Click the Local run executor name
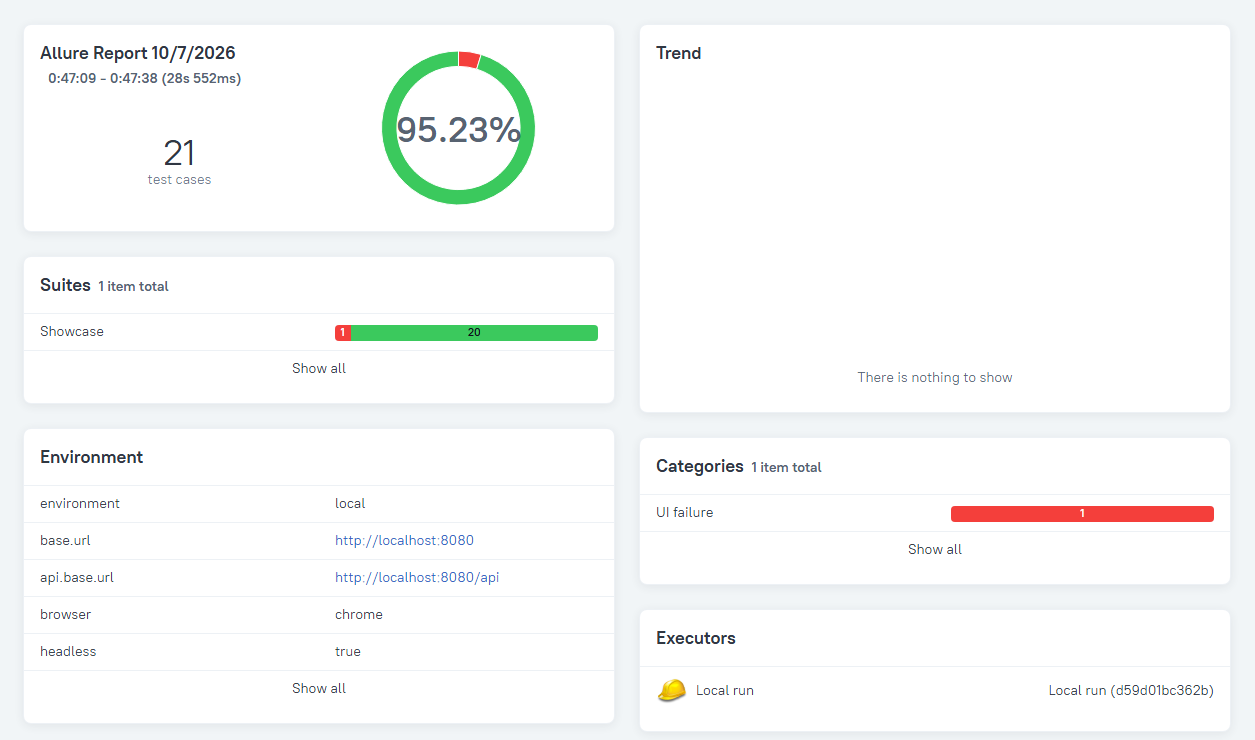Screen dimensions: 1255x740 (x=725, y=690)
